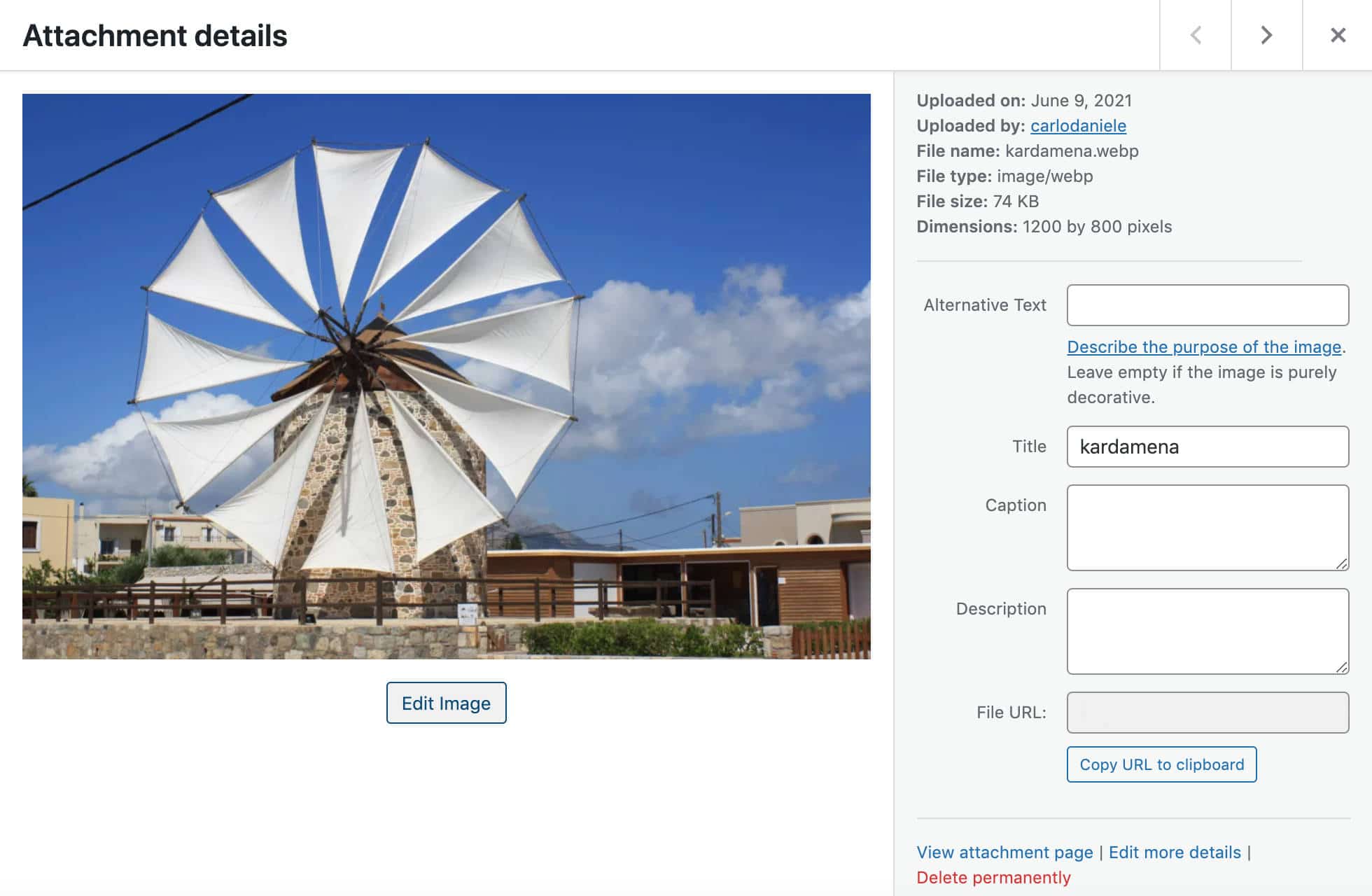The height and width of the screenshot is (896, 1372).
Task: Click the Copy URL to clipboard button
Action: (x=1162, y=764)
